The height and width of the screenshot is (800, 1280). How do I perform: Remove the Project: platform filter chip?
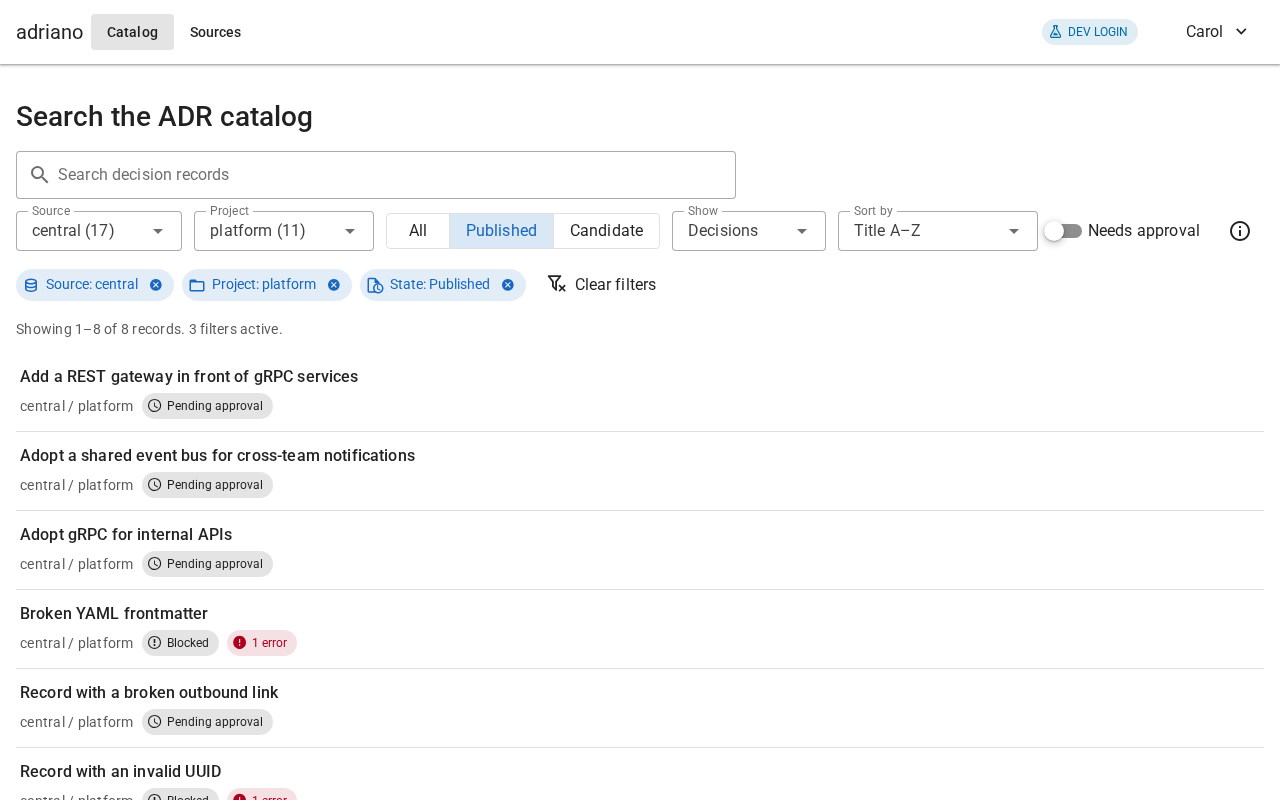point(334,285)
